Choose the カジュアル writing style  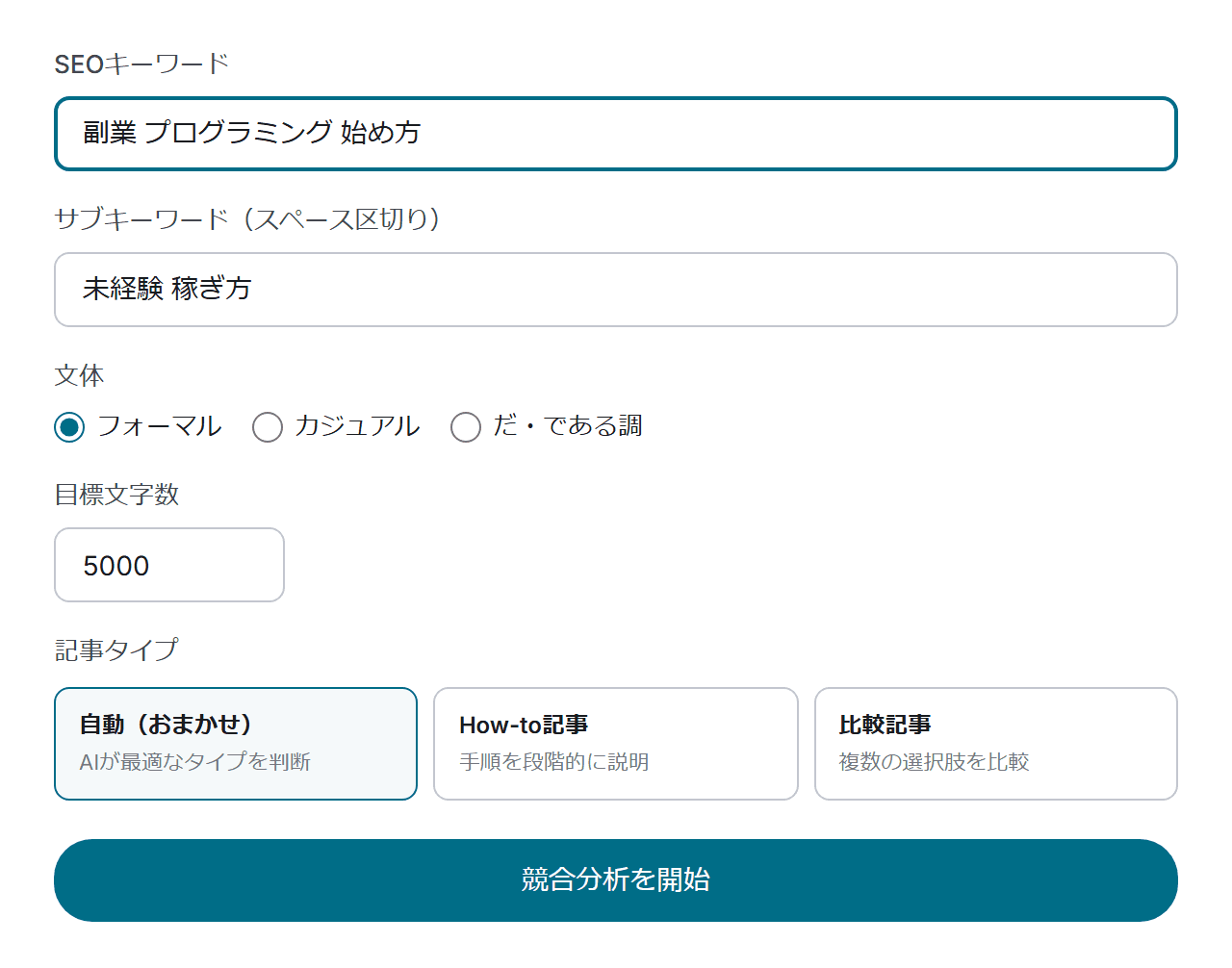click(x=268, y=426)
